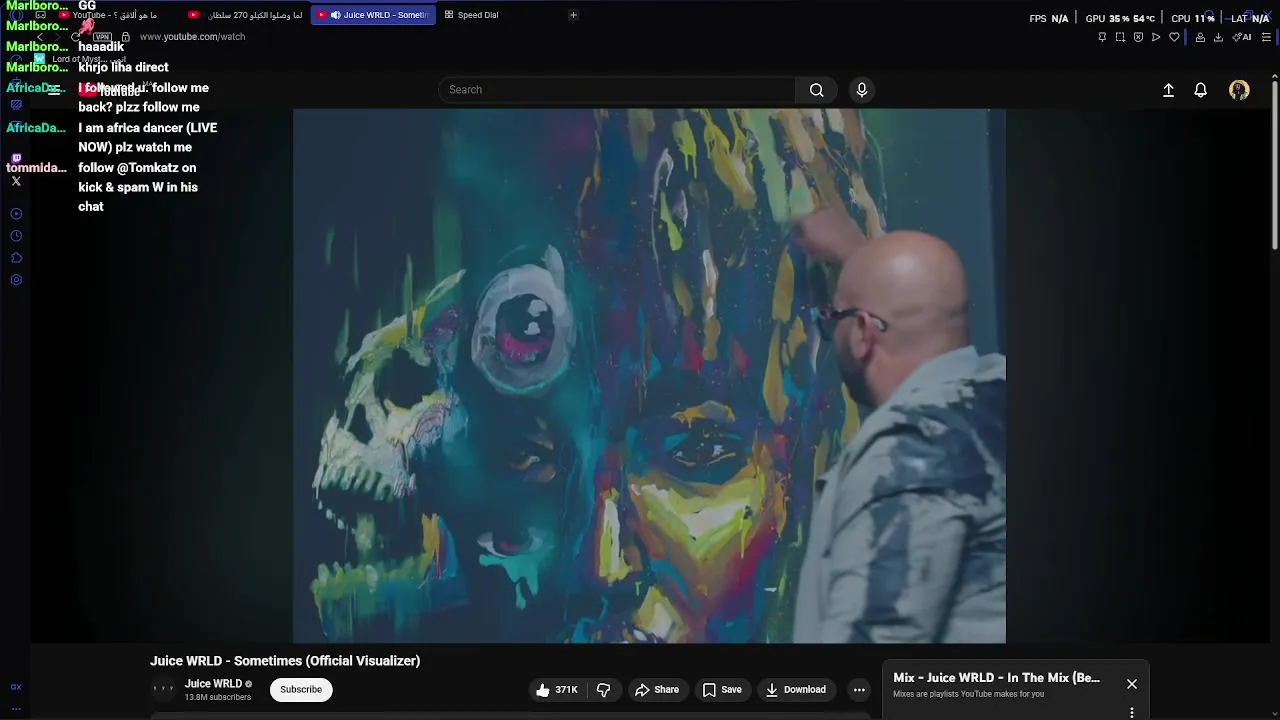Switch to the Arabic 'YouTube' first tab
Viewport: 1280px width, 720px height.
point(115,15)
